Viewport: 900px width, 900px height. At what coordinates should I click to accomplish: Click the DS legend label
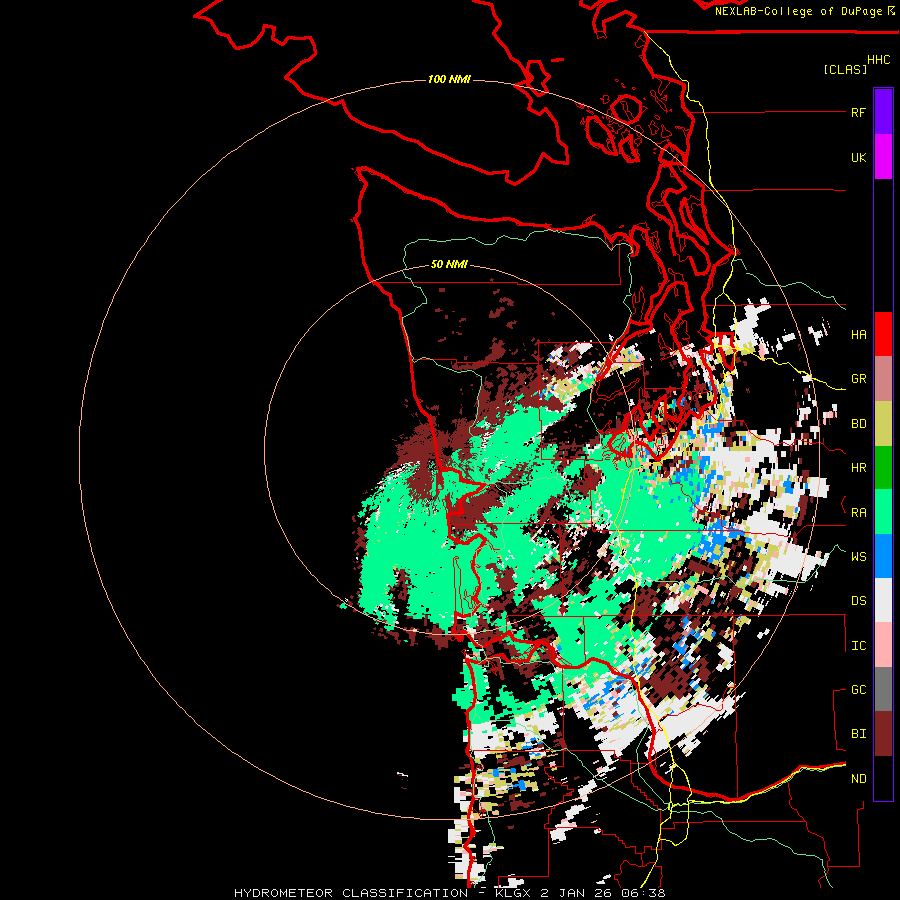tap(858, 601)
